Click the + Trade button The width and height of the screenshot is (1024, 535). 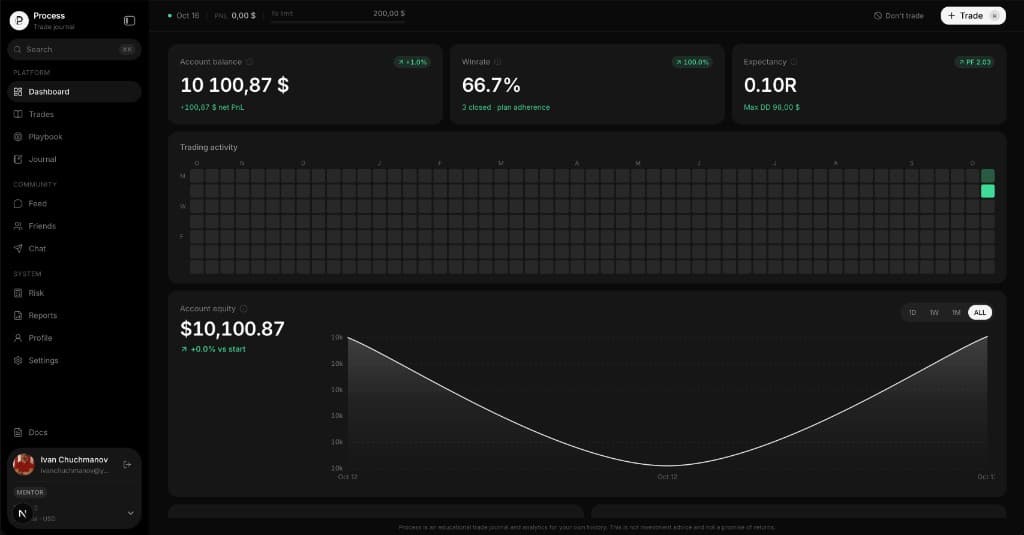point(972,16)
